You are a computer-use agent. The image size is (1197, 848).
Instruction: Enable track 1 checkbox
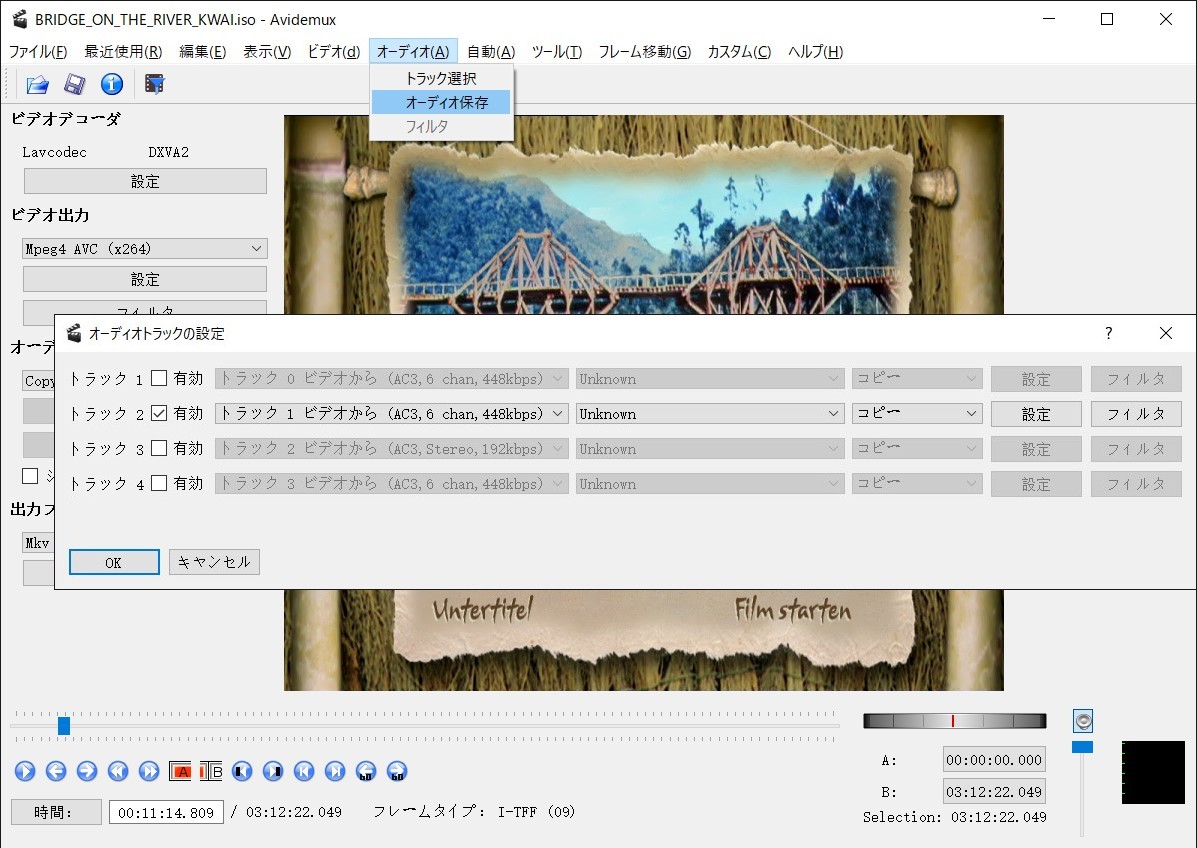pyautogui.click(x=159, y=378)
